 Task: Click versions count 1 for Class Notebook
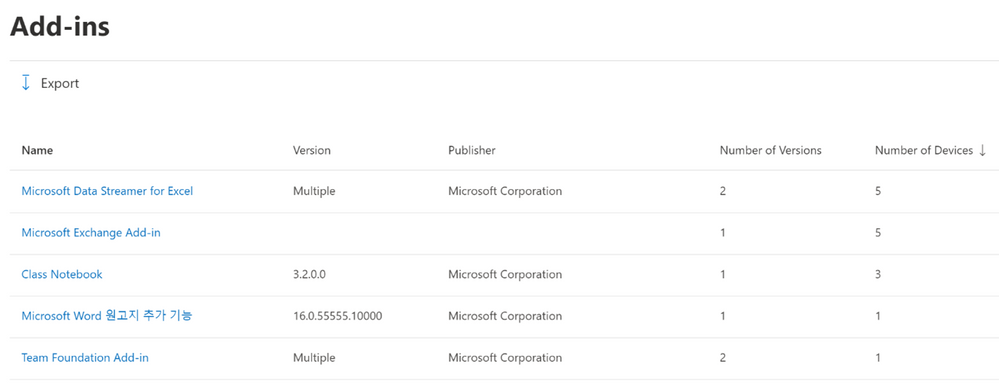click(x=722, y=274)
